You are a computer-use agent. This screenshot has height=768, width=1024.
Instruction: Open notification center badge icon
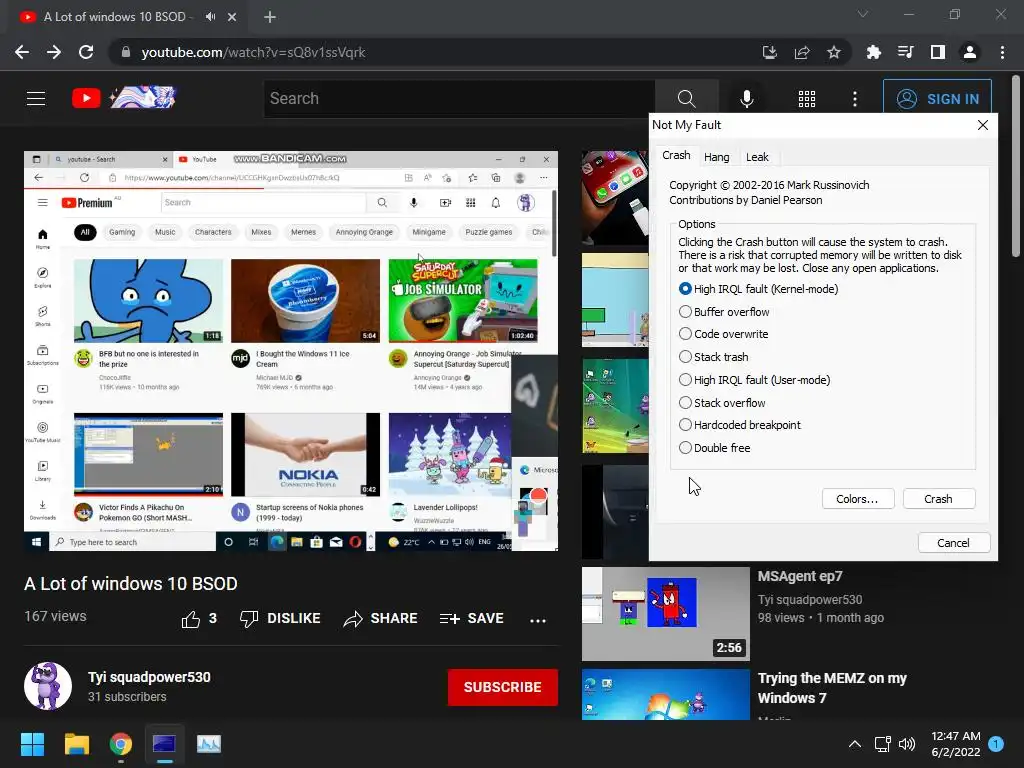click(x=996, y=743)
